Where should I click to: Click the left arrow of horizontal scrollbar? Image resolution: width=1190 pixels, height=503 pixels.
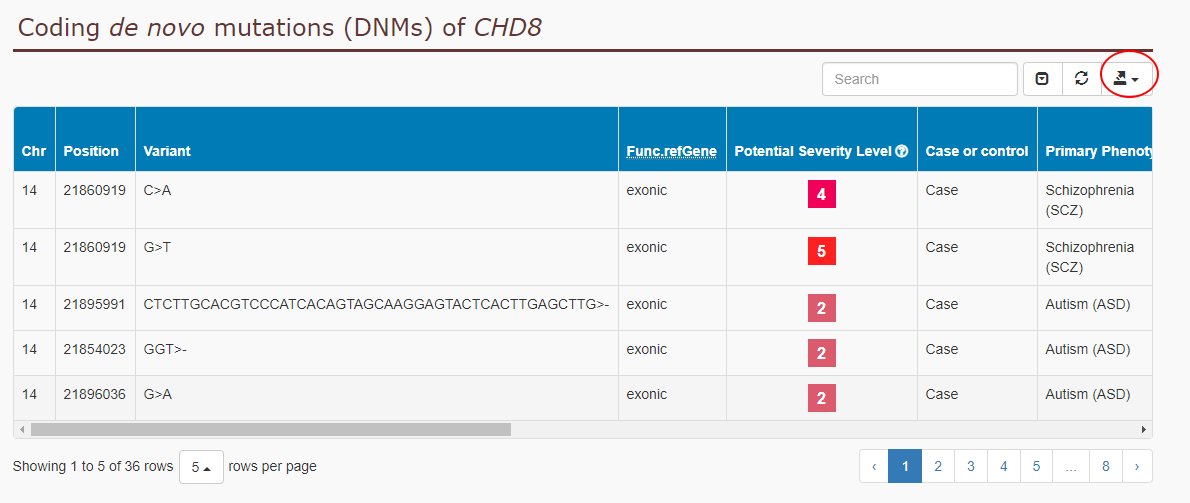click(22, 429)
